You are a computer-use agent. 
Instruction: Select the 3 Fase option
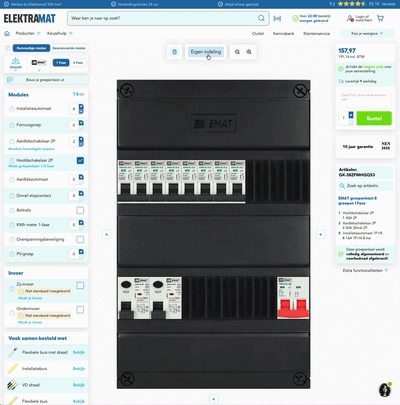[78, 63]
